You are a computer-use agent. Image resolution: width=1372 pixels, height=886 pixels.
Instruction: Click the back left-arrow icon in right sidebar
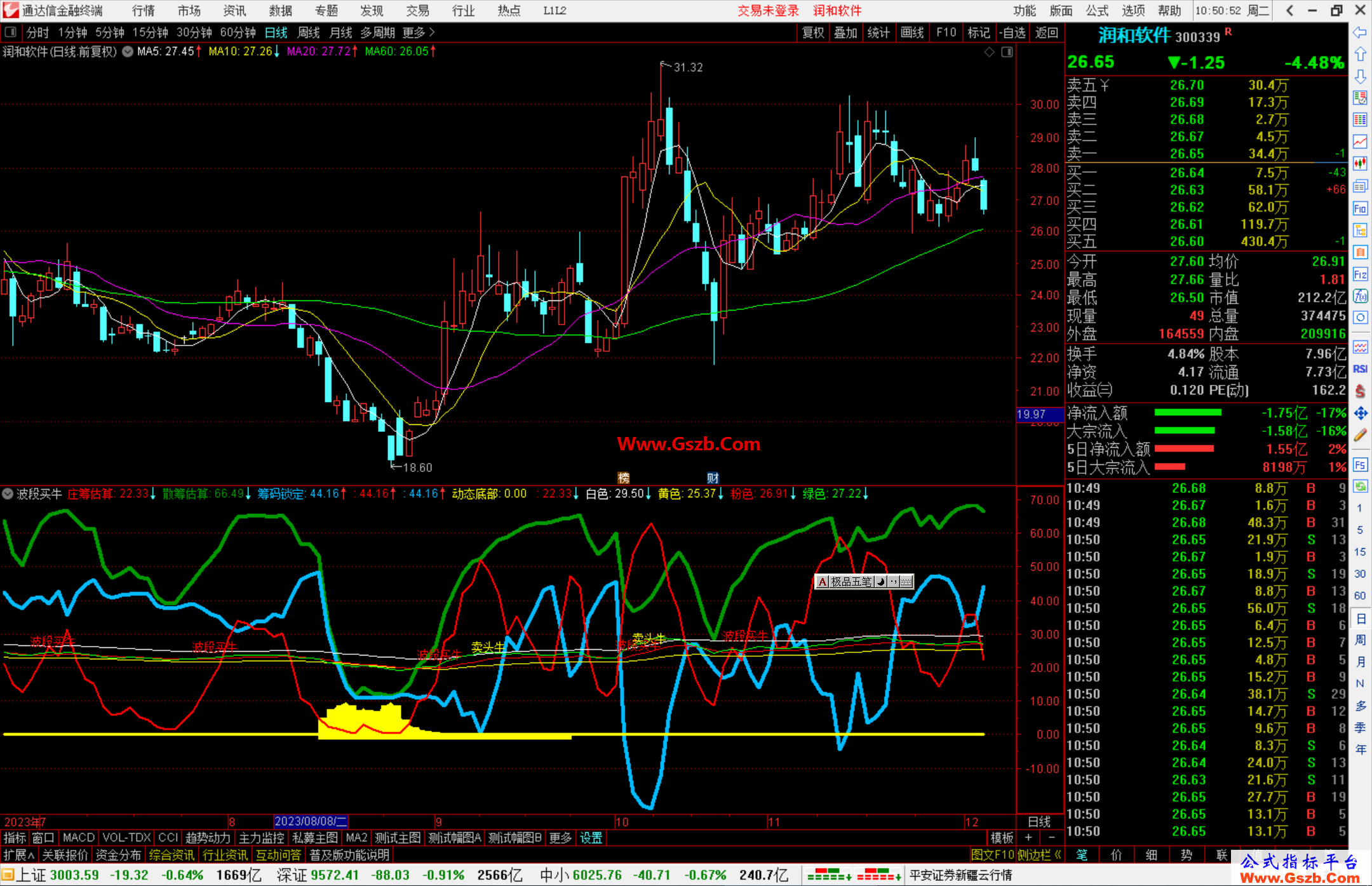pos(1360,32)
